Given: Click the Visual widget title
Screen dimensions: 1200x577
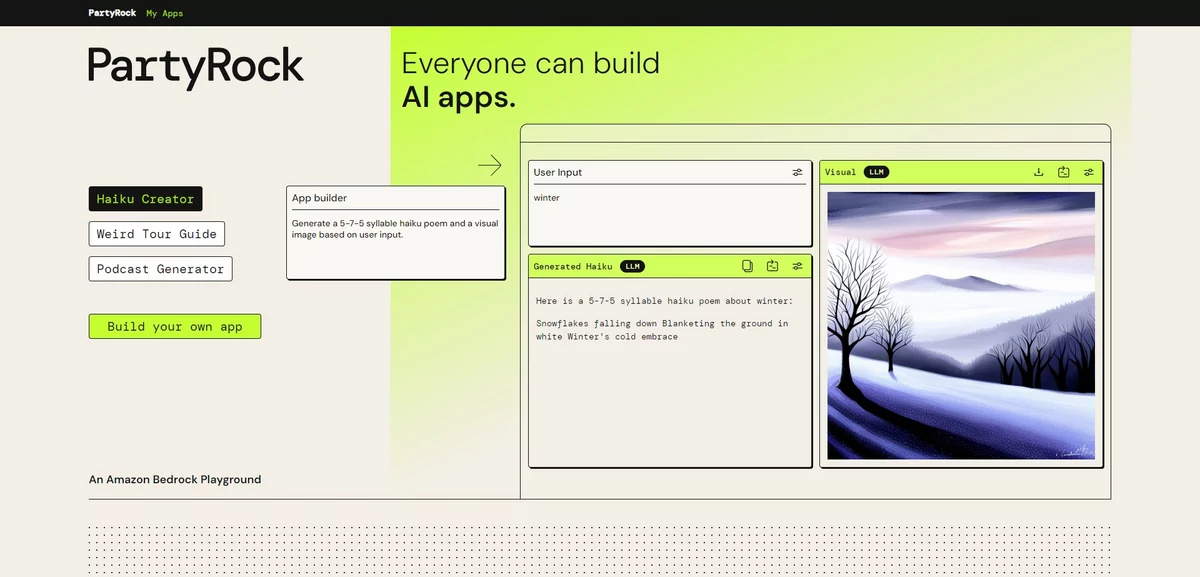Looking at the screenshot, I should point(840,172).
